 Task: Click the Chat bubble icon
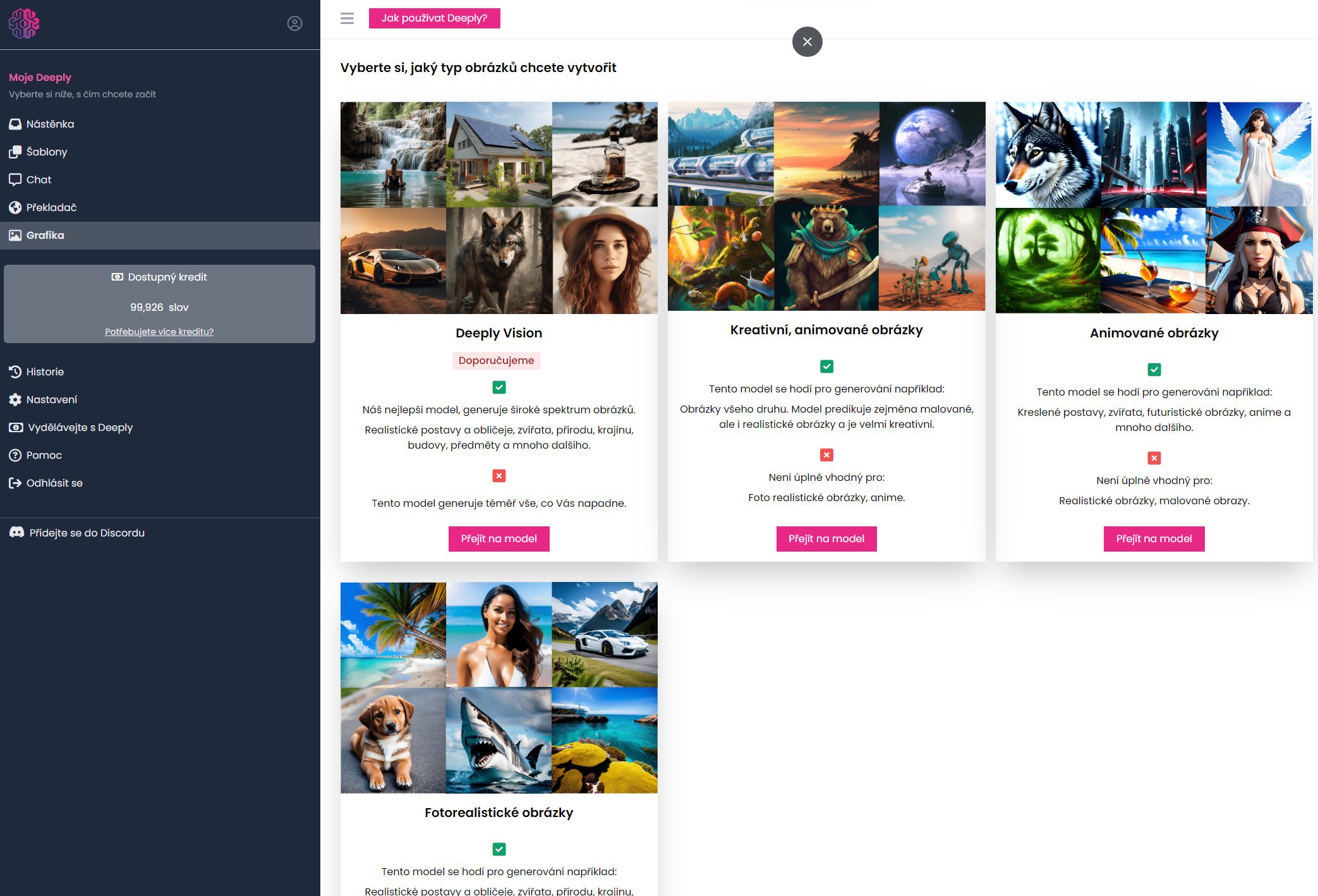(15, 179)
